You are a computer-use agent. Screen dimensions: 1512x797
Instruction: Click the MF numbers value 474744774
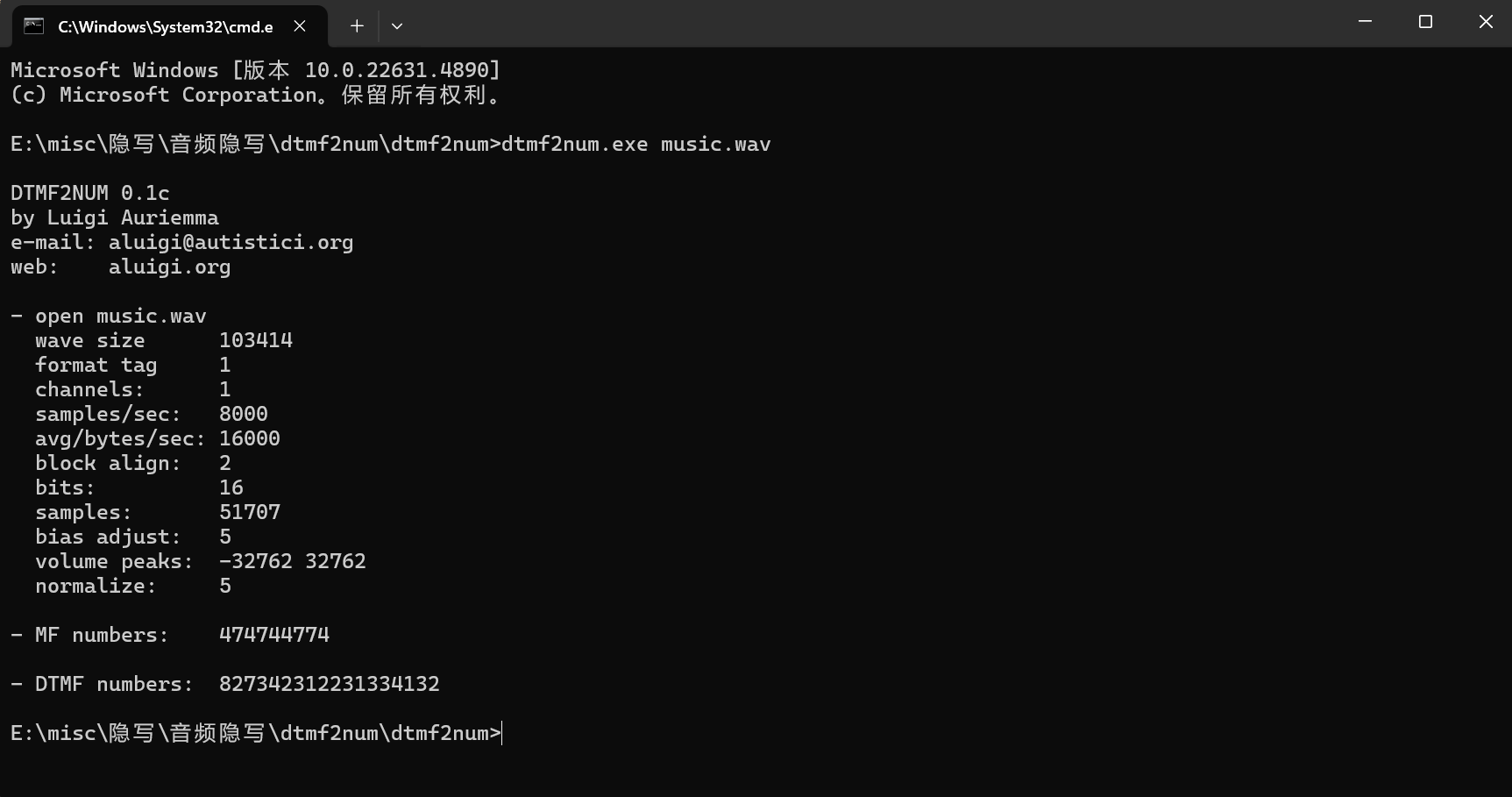tap(274, 635)
